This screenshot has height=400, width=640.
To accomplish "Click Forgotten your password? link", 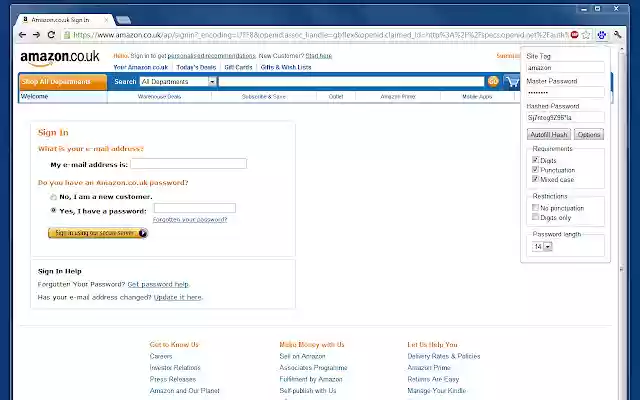I will pos(190,220).
